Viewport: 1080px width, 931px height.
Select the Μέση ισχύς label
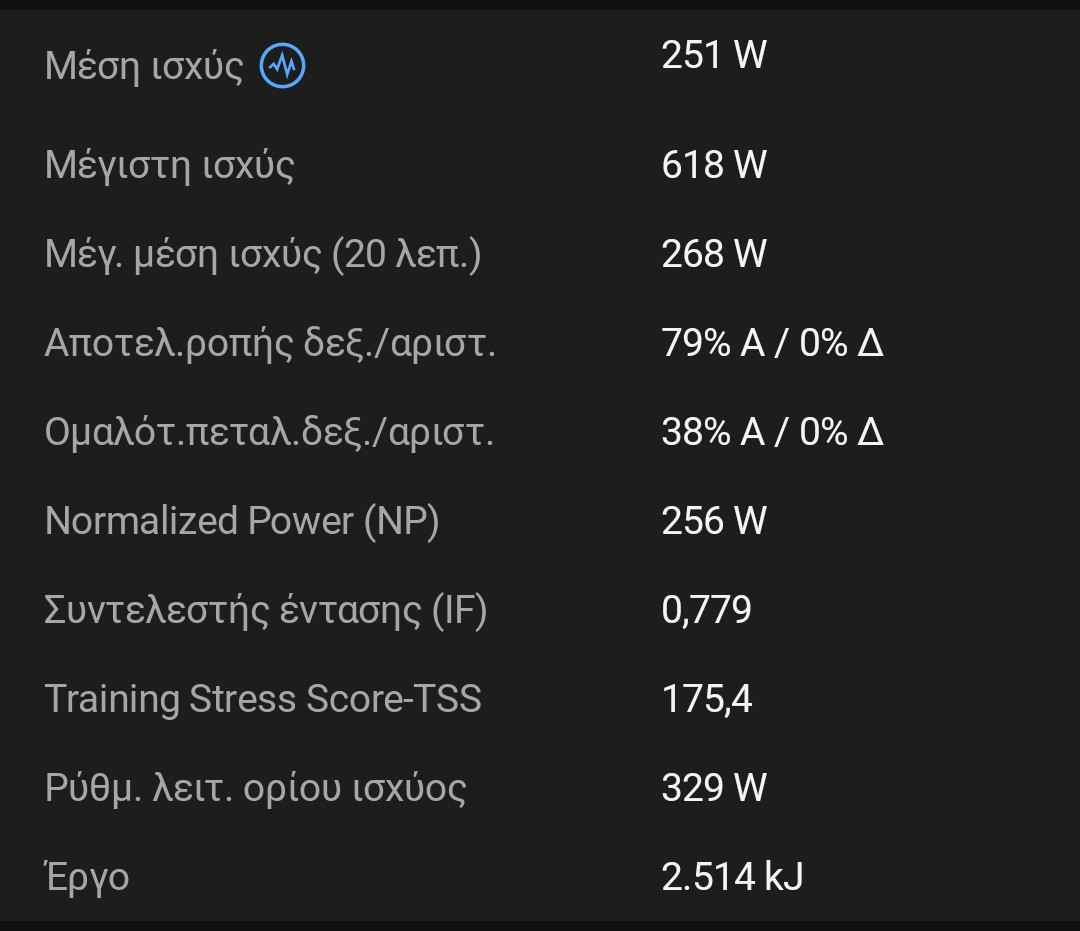pos(144,66)
